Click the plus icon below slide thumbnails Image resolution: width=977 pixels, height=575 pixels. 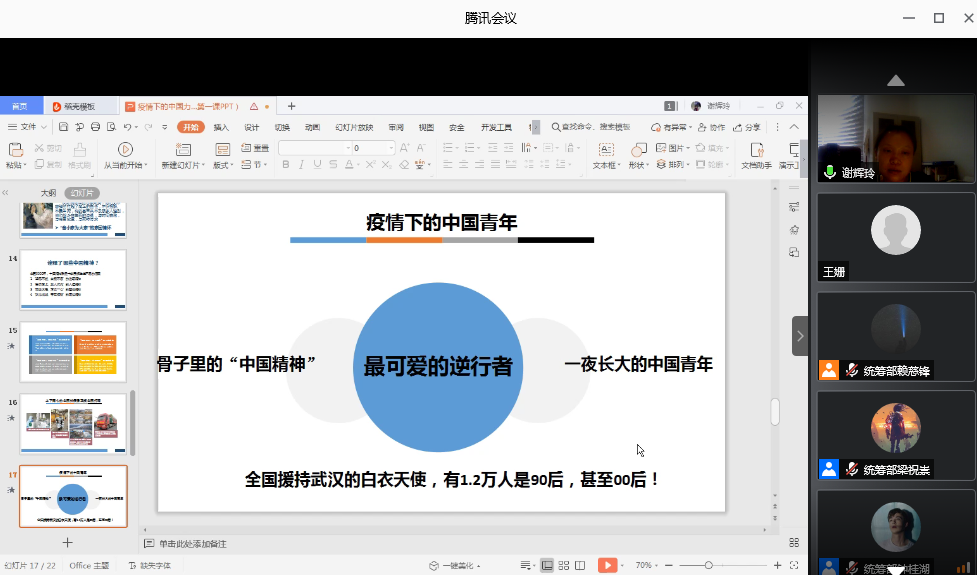click(68, 542)
